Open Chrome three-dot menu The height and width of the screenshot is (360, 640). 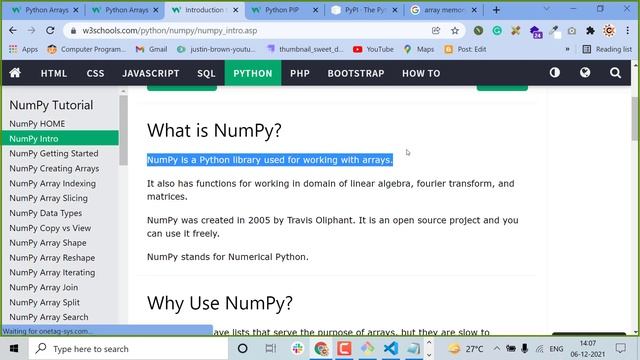(627, 31)
